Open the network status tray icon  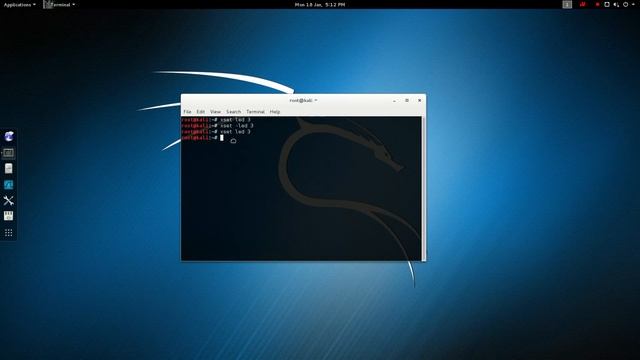point(607,4)
